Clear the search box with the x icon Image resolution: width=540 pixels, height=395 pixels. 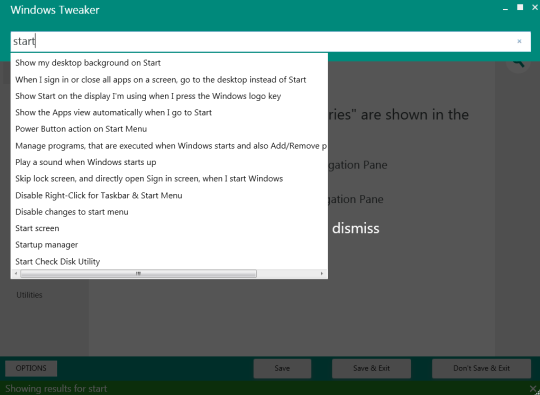519,41
